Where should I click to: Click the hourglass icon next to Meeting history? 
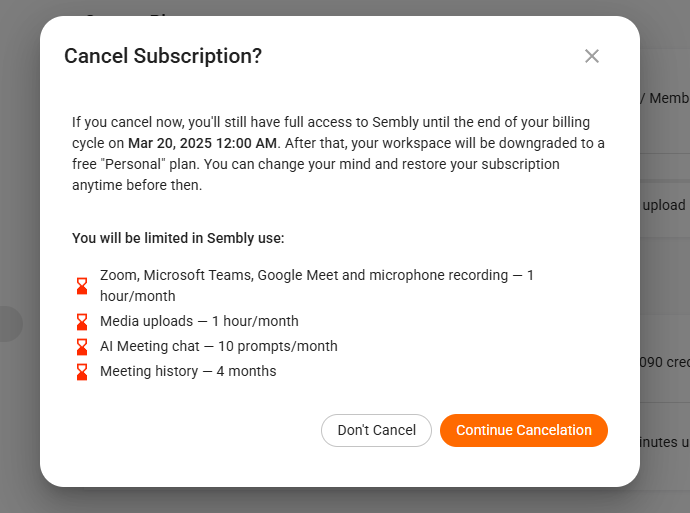[x=82, y=372]
